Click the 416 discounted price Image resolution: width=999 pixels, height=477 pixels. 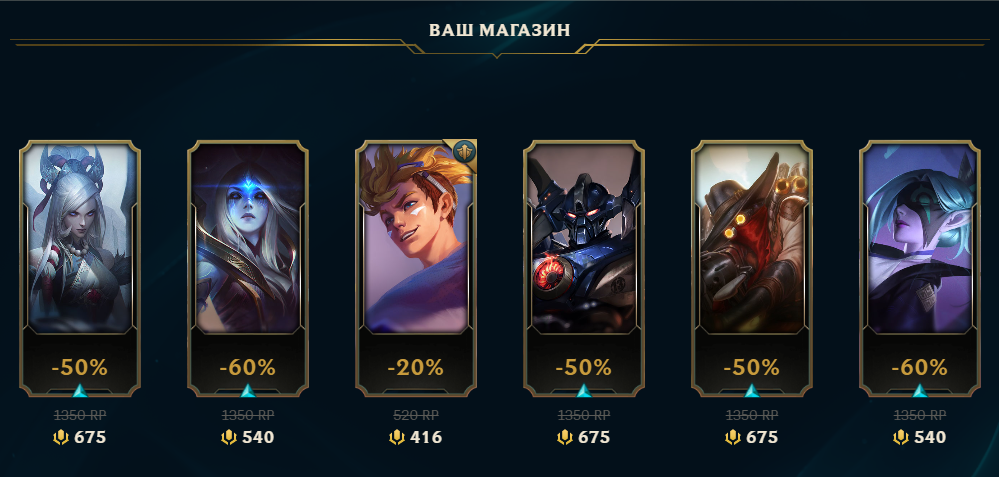[425, 438]
